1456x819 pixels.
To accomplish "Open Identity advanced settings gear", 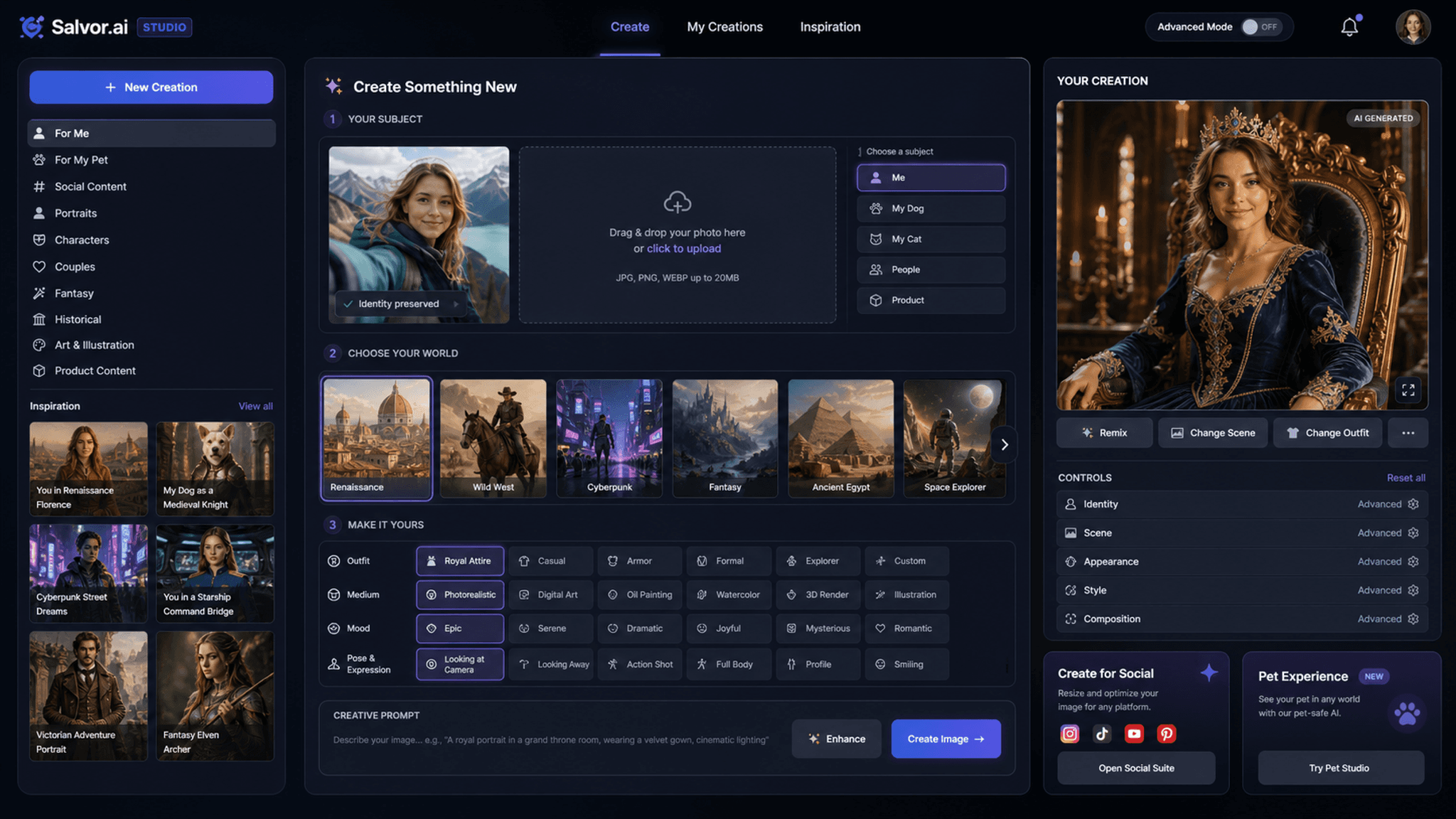I will click(x=1413, y=504).
